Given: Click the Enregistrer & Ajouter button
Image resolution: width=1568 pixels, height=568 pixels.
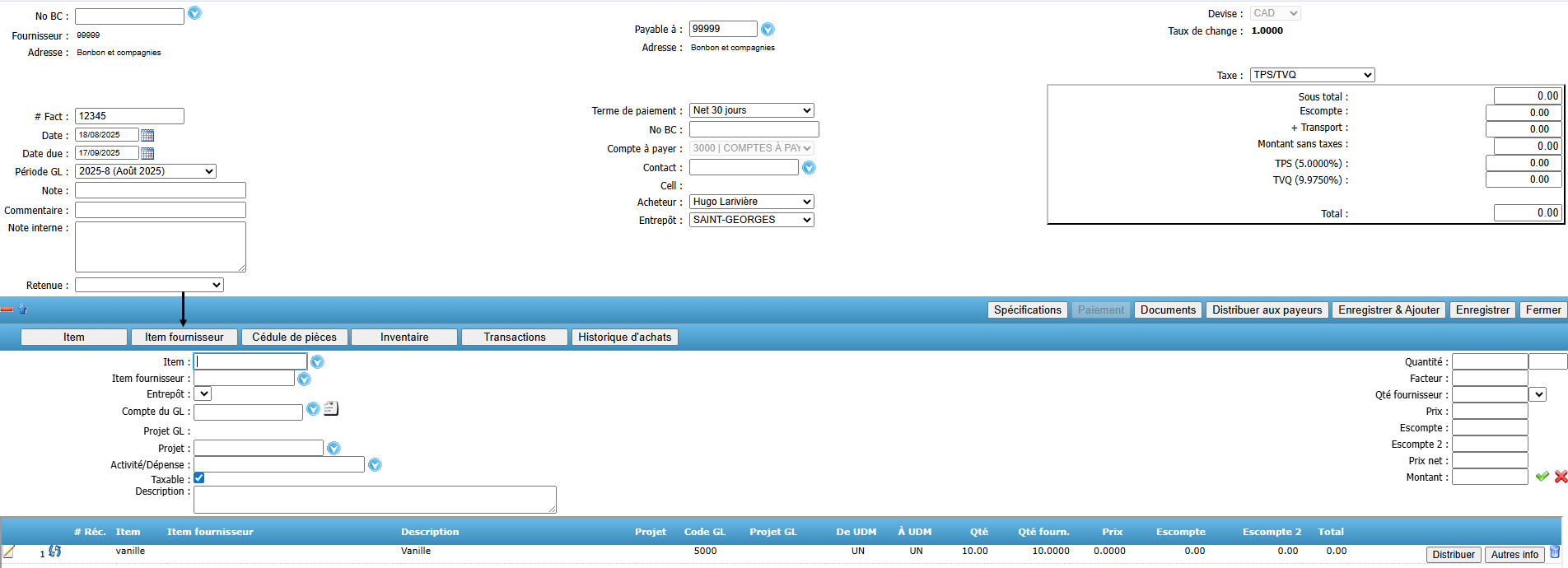Looking at the screenshot, I should (1388, 310).
